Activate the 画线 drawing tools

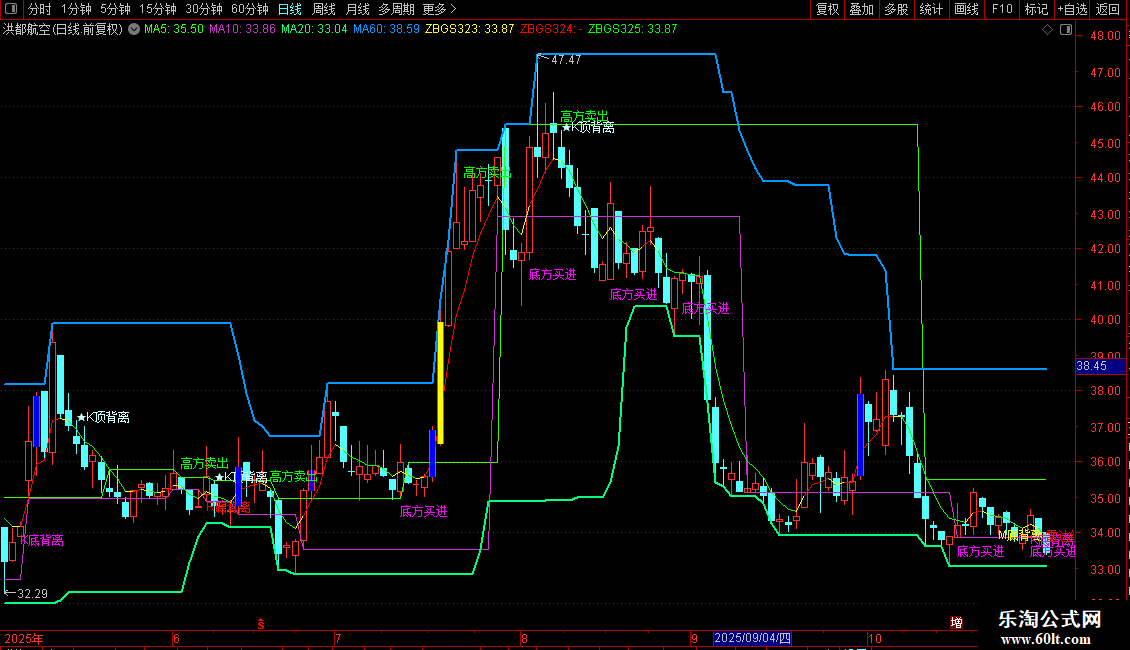click(966, 9)
